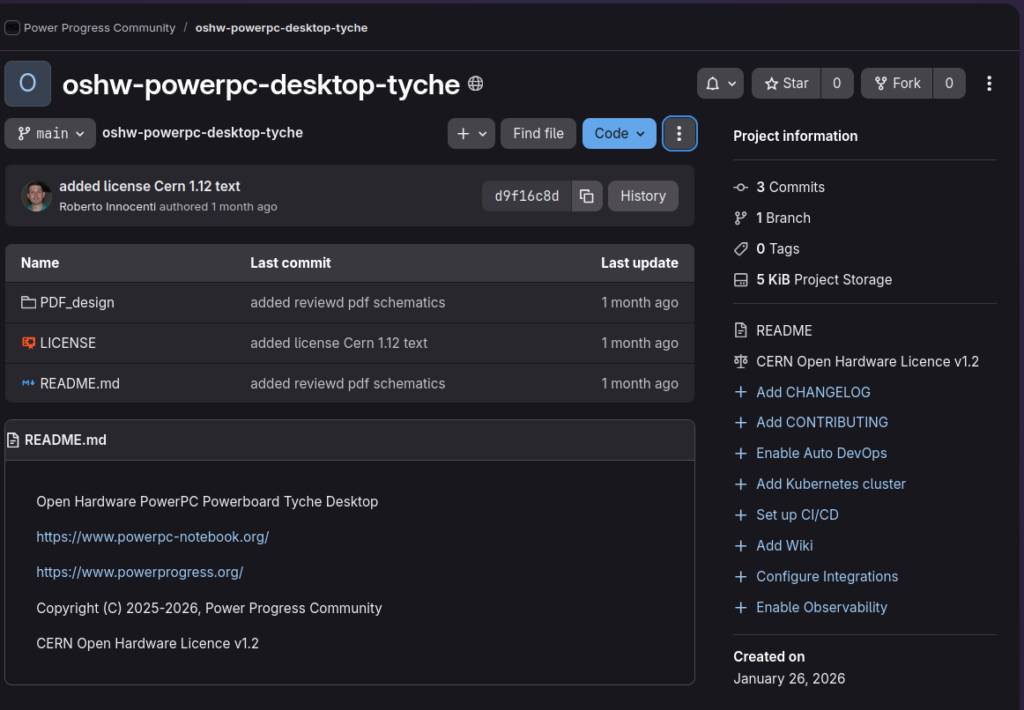Screen dimensions: 1024x710
Task: Star this project
Action: [x=786, y=84]
